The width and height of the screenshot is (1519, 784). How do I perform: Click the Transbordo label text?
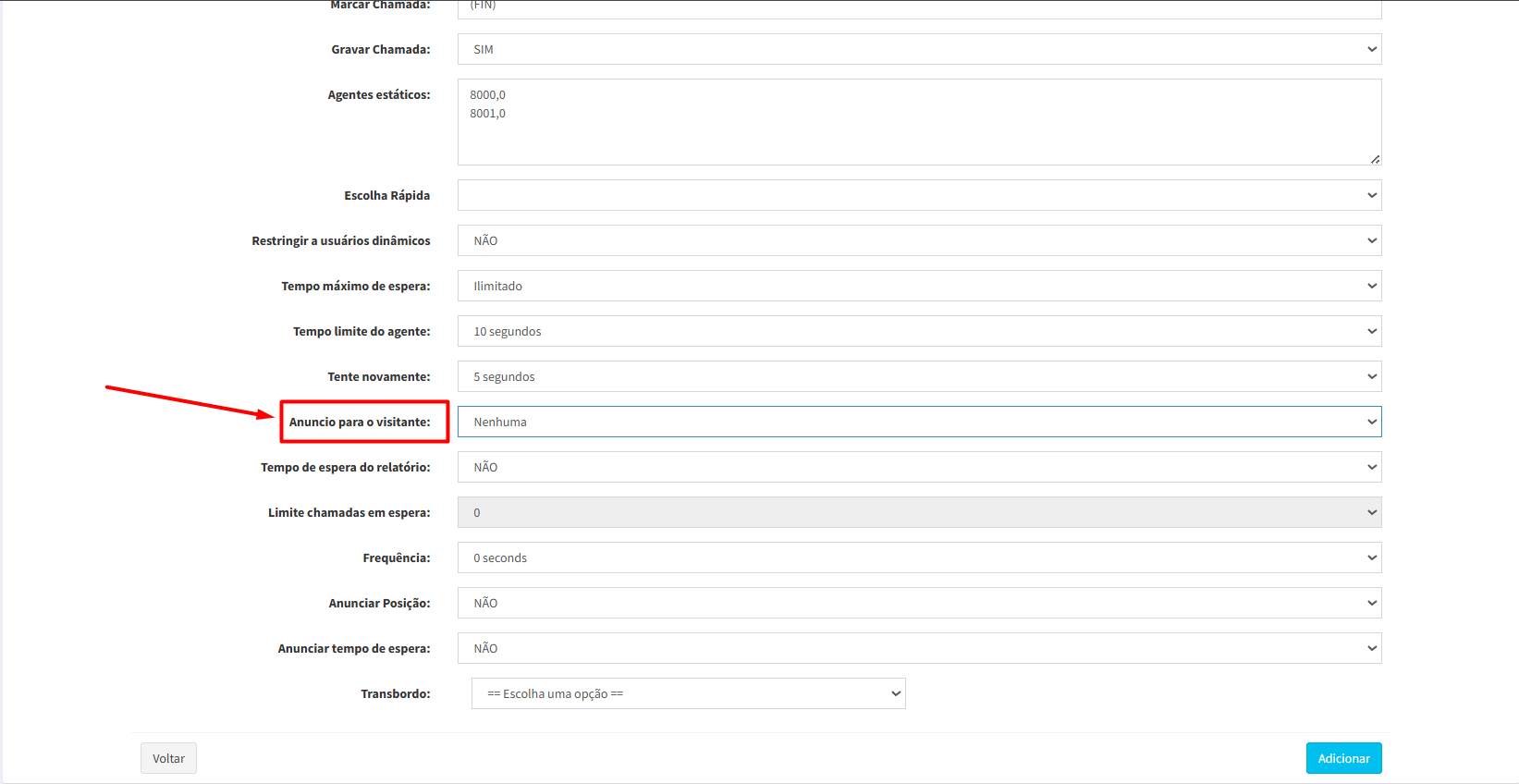coord(395,693)
